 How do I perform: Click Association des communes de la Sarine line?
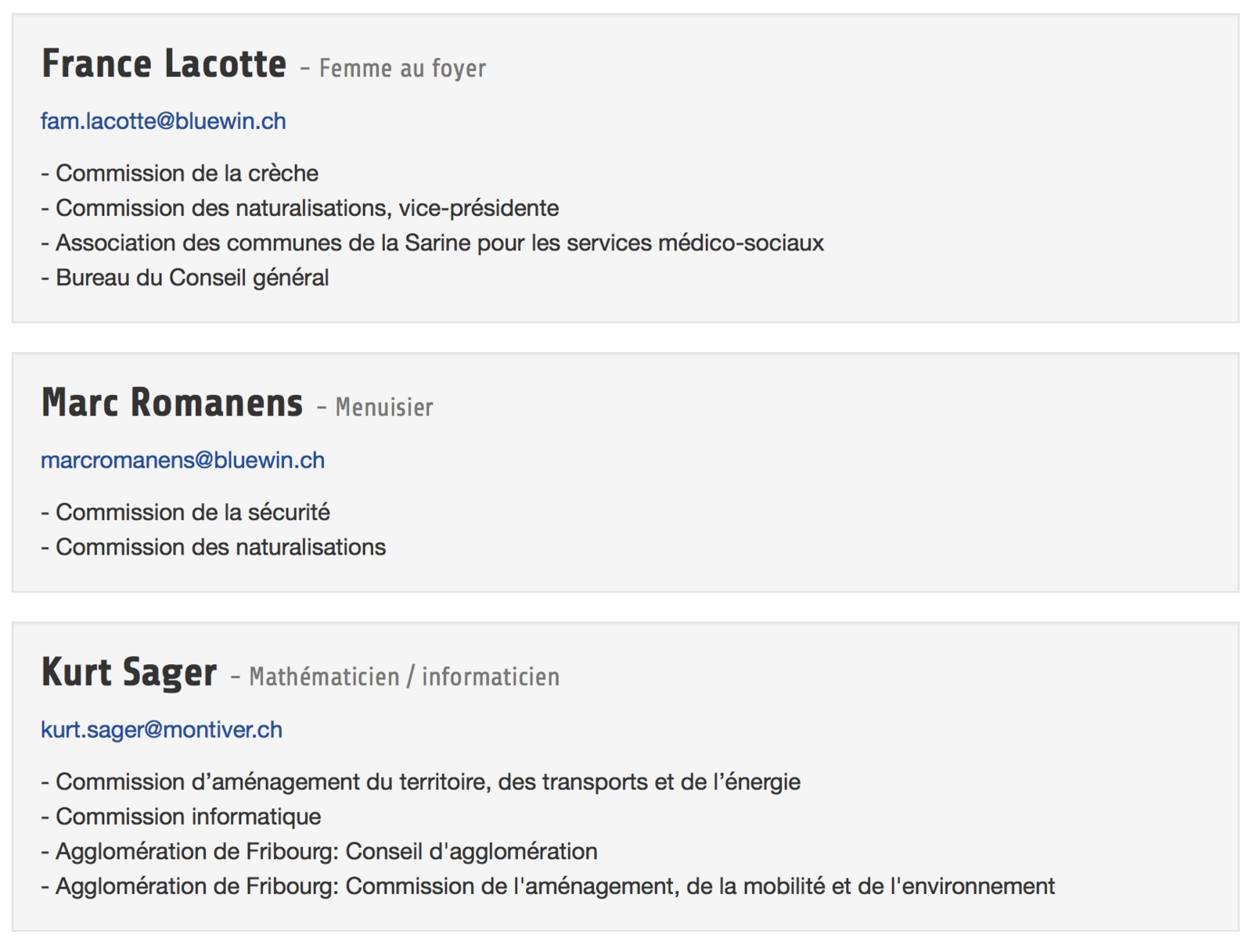[432, 243]
